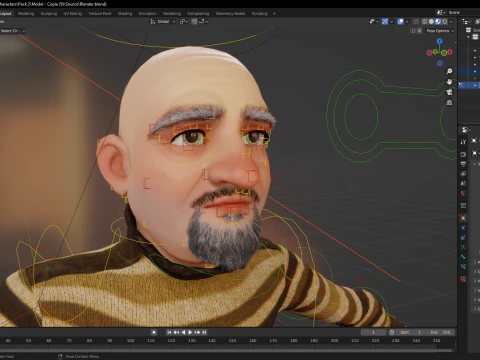Click the Scene name field
Viewport: 480px width, 360px height.
coord(463,13)
